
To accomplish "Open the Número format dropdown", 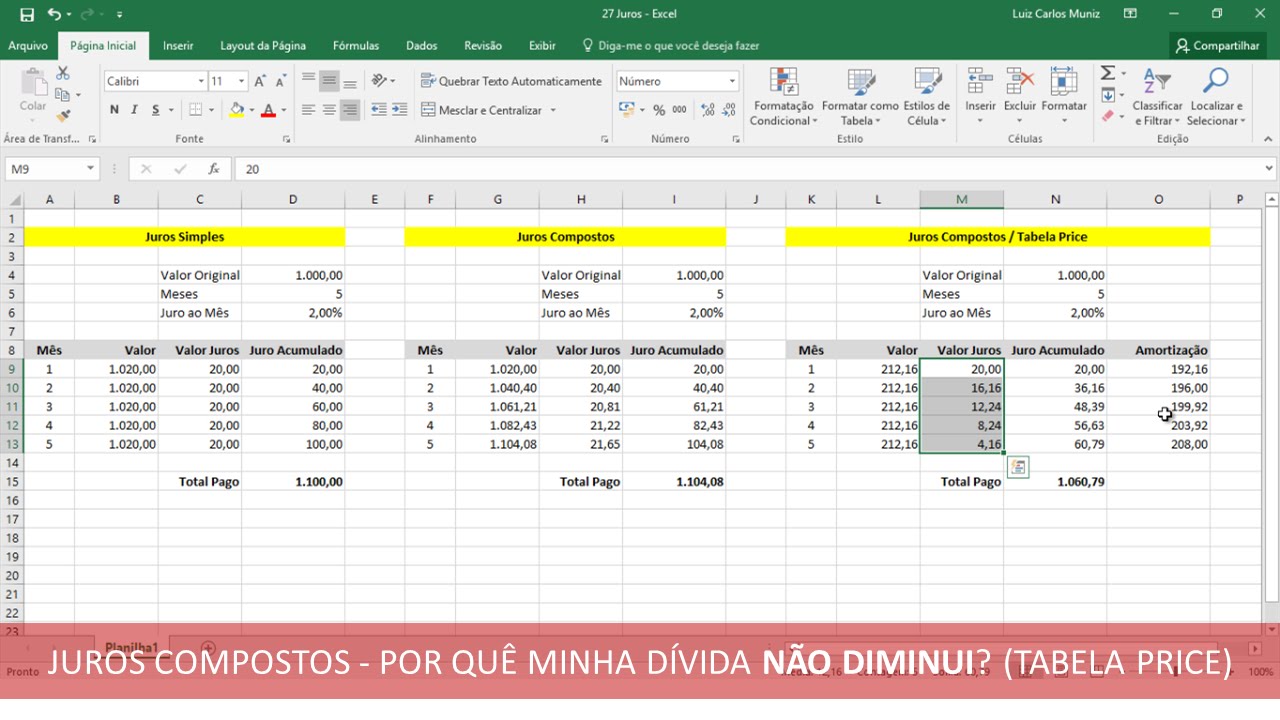I will coord(732,81).
